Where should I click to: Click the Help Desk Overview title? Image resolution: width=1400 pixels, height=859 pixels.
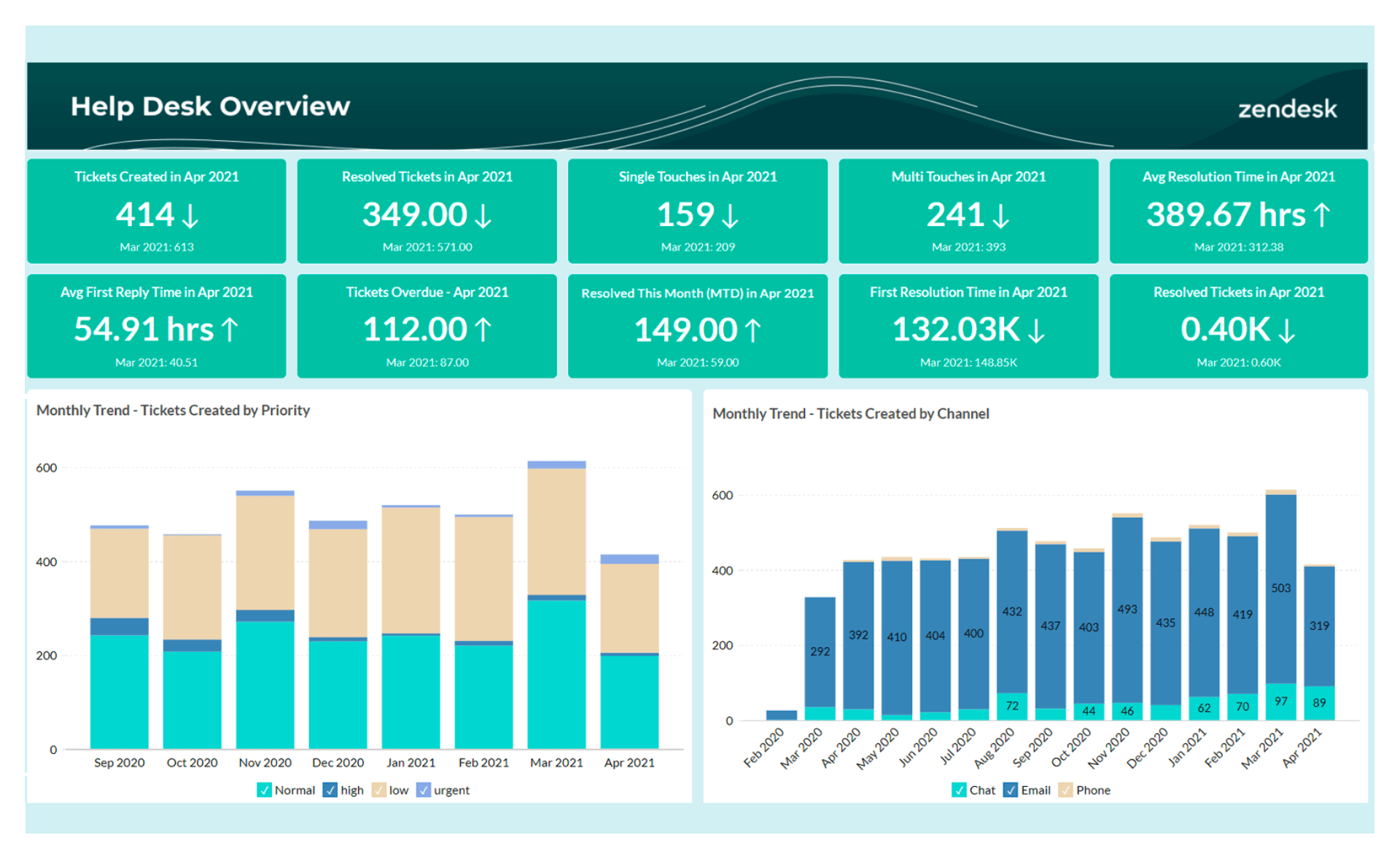click(x=210, y=106)
